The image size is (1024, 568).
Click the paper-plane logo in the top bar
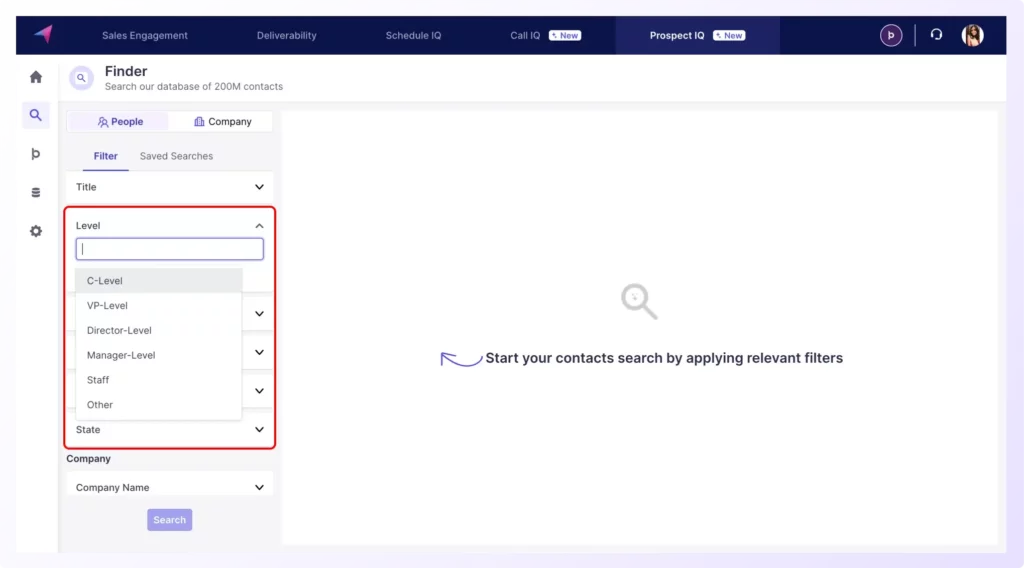point(44,34)
